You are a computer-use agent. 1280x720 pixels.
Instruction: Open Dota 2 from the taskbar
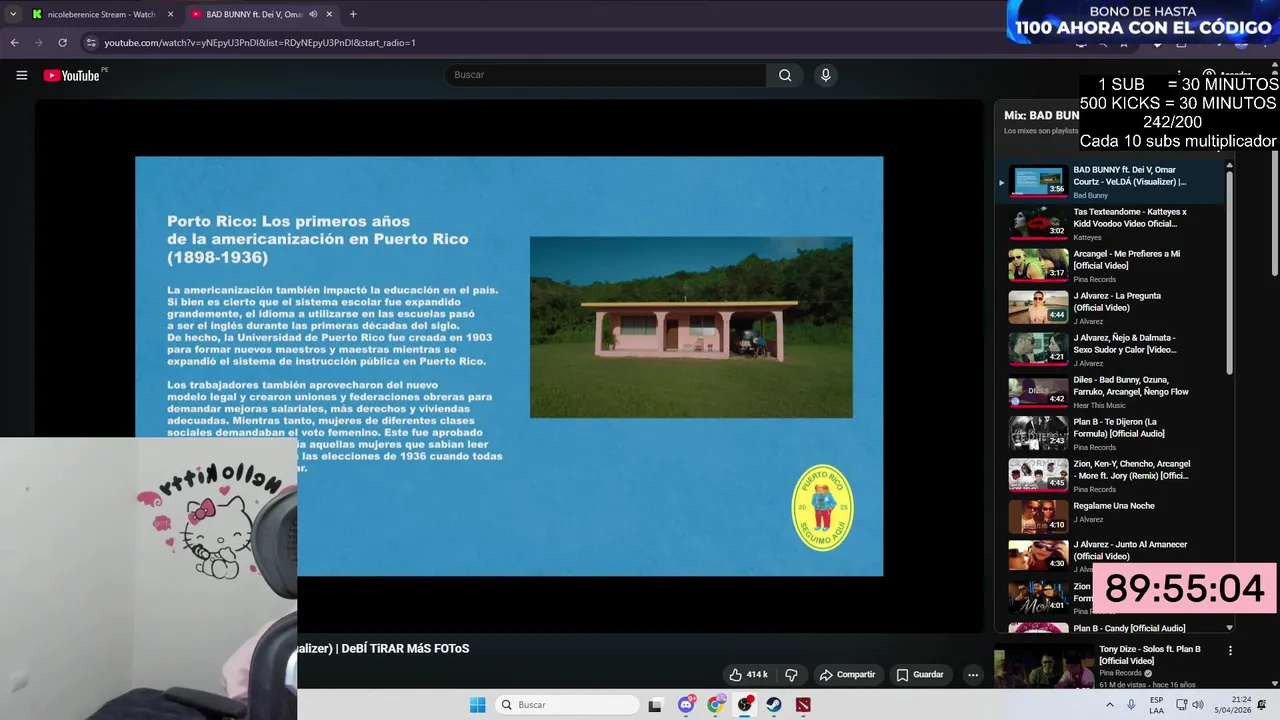click(x=803, y=705)
